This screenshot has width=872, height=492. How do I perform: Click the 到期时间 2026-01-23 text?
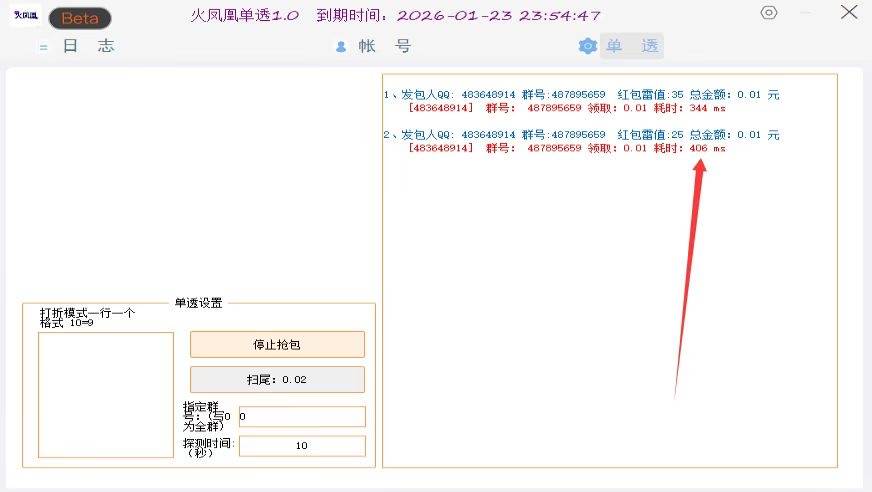point(458,16)
